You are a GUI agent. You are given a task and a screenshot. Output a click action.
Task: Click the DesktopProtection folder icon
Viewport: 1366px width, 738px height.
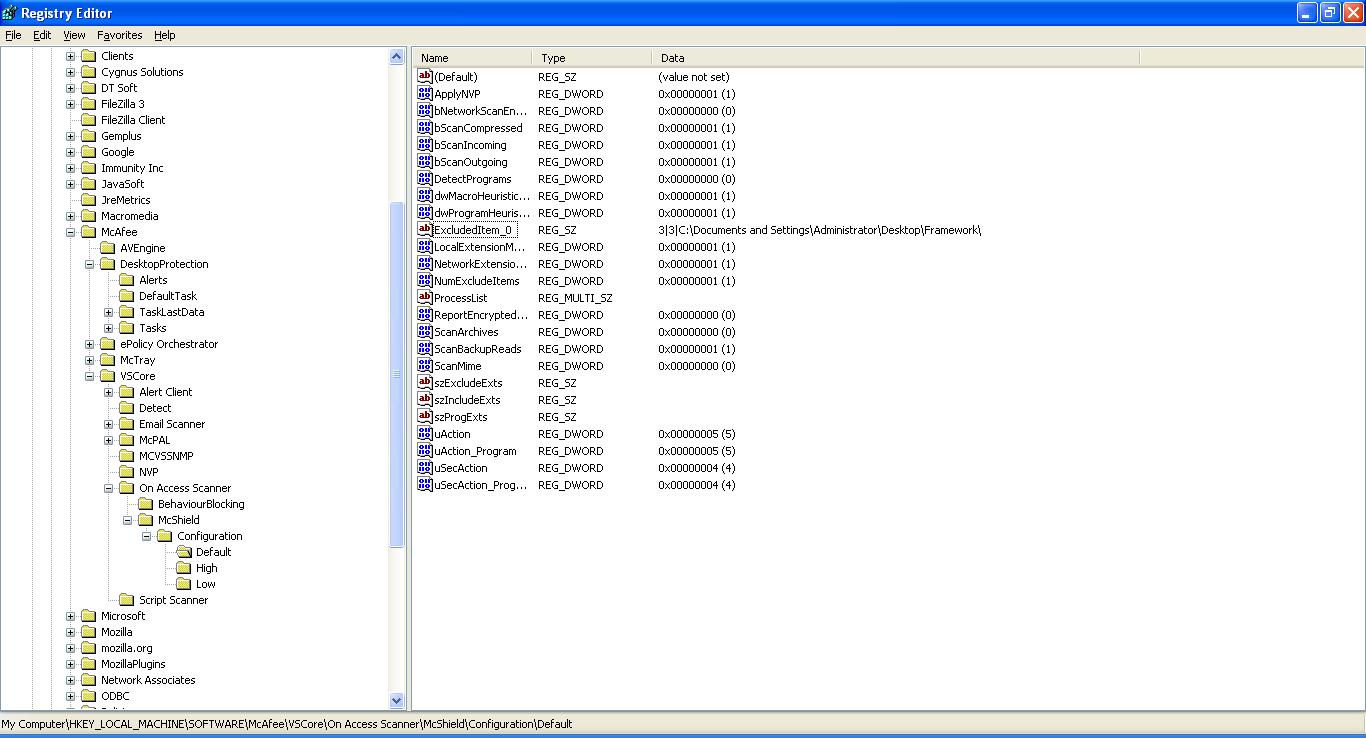pos(107,264)
